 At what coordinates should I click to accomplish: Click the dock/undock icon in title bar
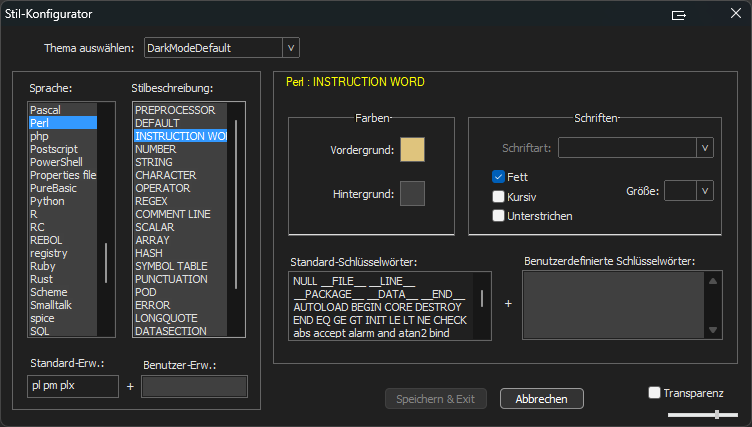tap(679, 15)
